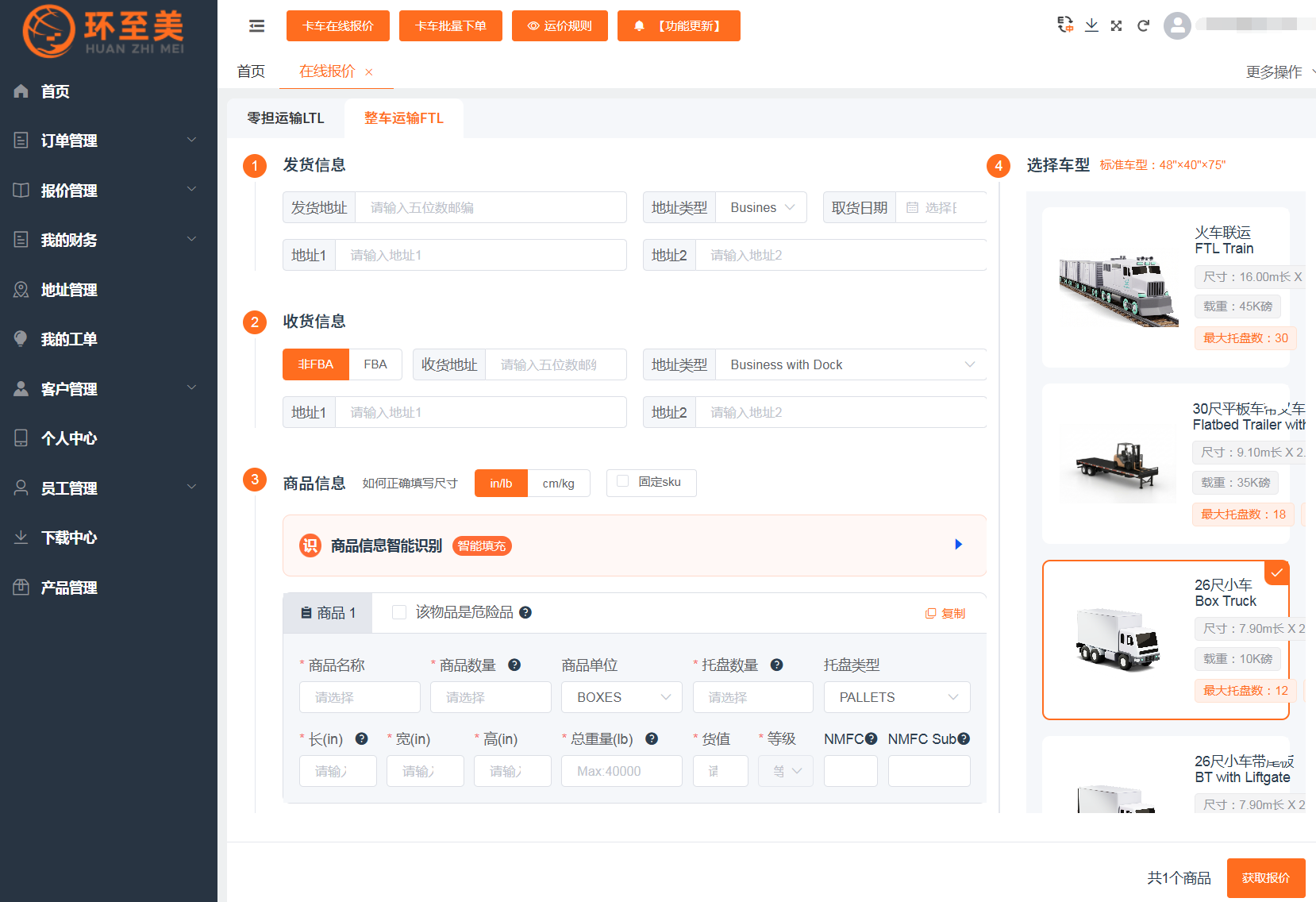This screenshot has height=902, width=1316.
Task: Click the 下载中心 download icon in sidebar
Action: (x=21, y=538)
